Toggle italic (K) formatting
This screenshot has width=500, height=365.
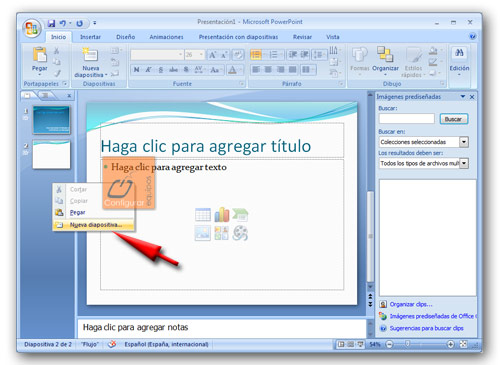149,70
